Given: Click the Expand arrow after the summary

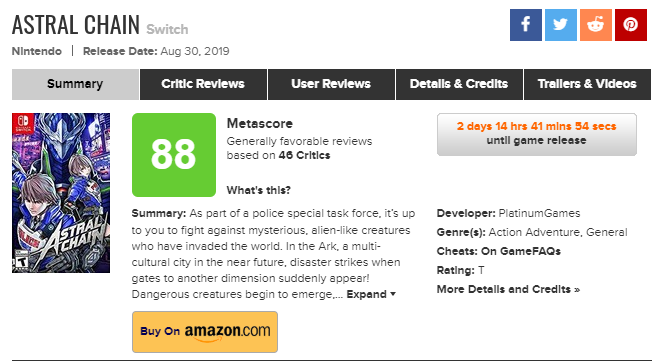Looking at the screenshot, I should pos(371,294).
